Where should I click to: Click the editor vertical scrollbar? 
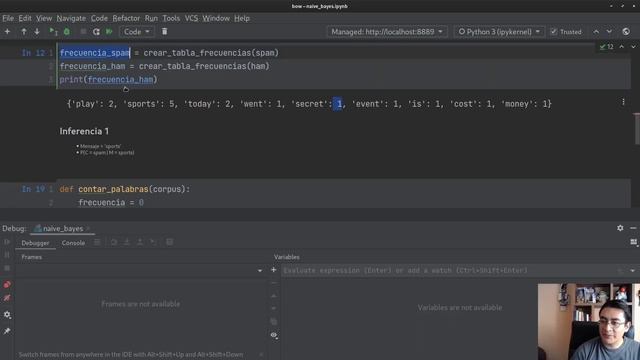pos(637,128)
